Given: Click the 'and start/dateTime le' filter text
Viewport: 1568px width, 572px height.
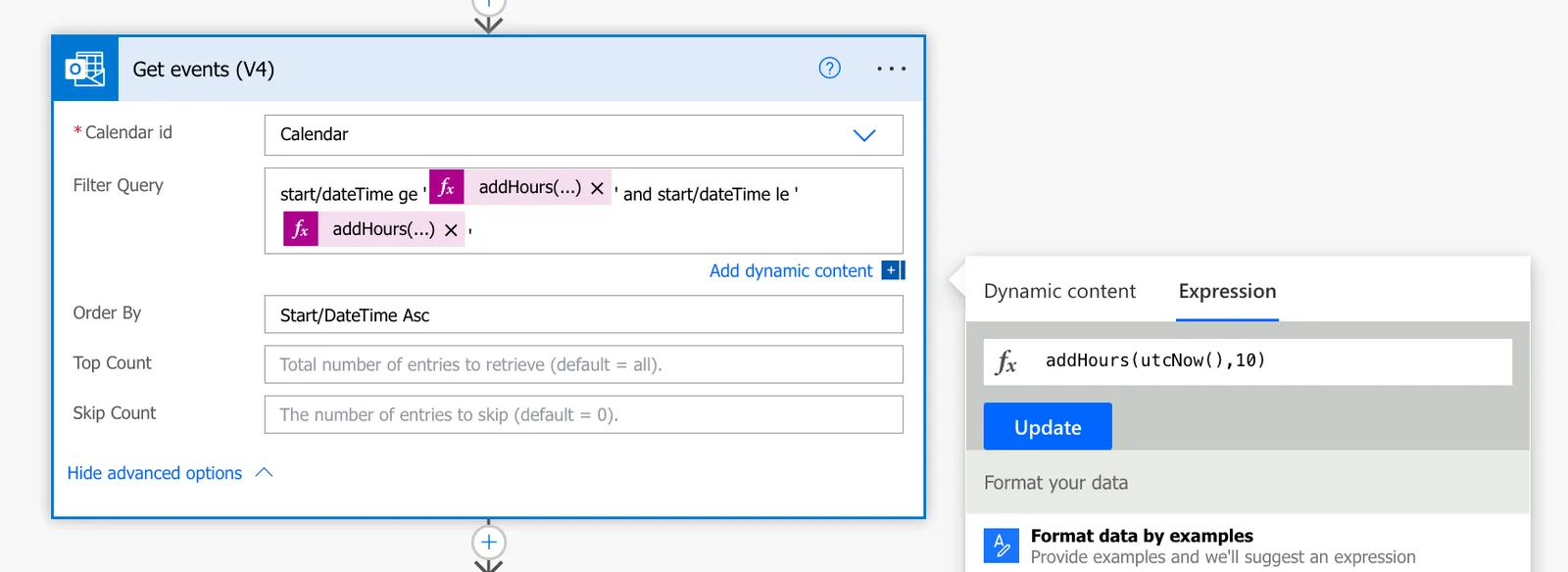Looking at the screenshot, I should (707, 194).
